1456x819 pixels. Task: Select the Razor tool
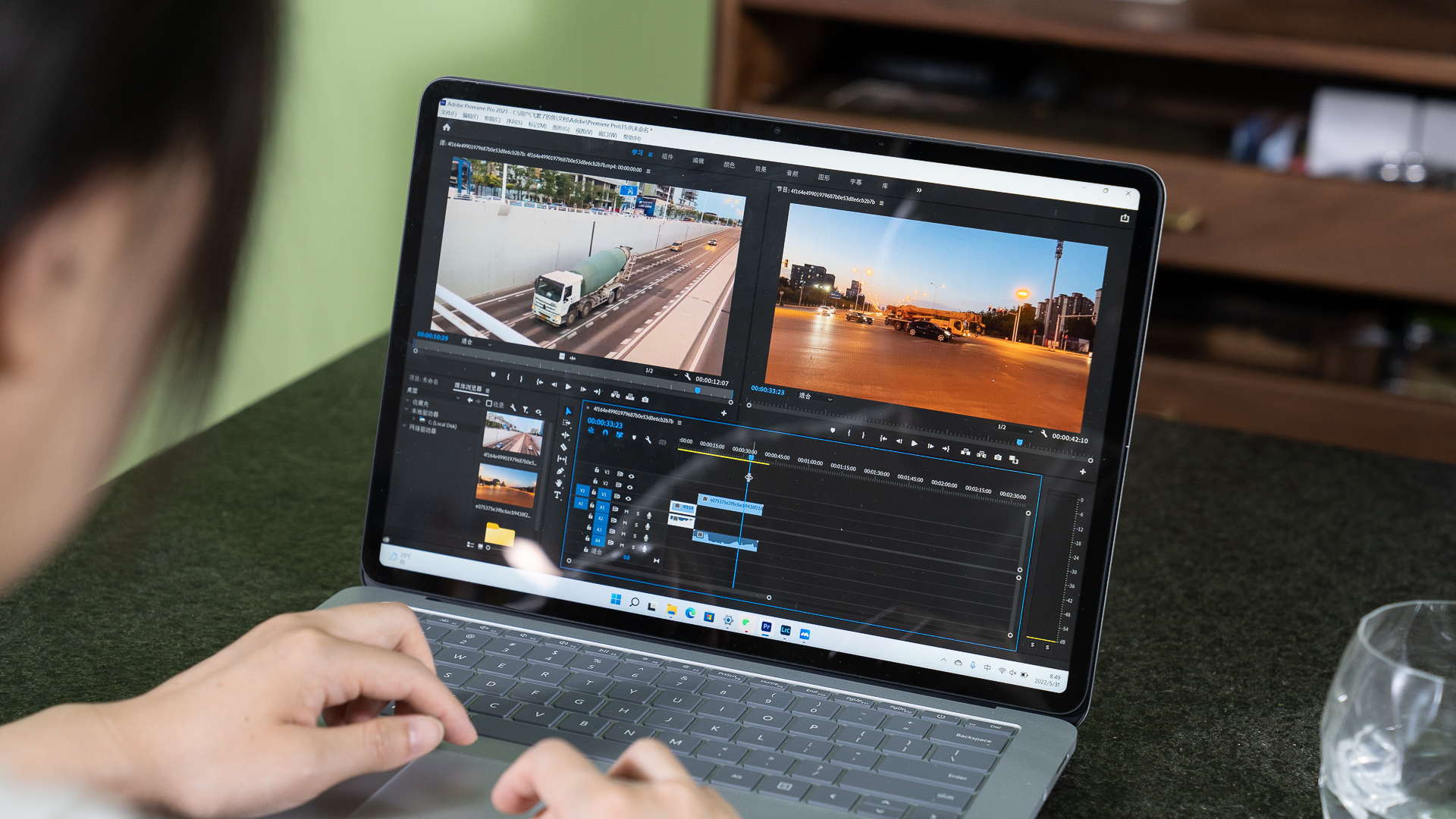click(563, 447)
